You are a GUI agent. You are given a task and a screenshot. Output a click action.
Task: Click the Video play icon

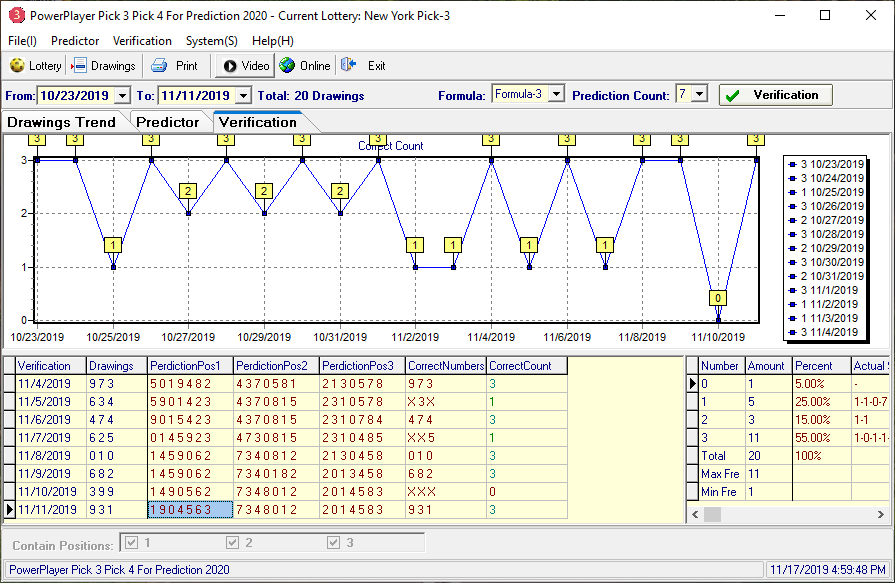[230, 66]
